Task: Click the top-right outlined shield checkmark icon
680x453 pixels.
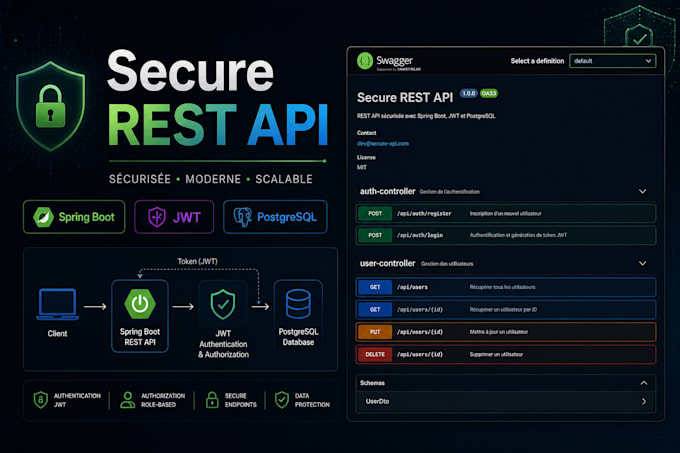Action: (639, 36)
